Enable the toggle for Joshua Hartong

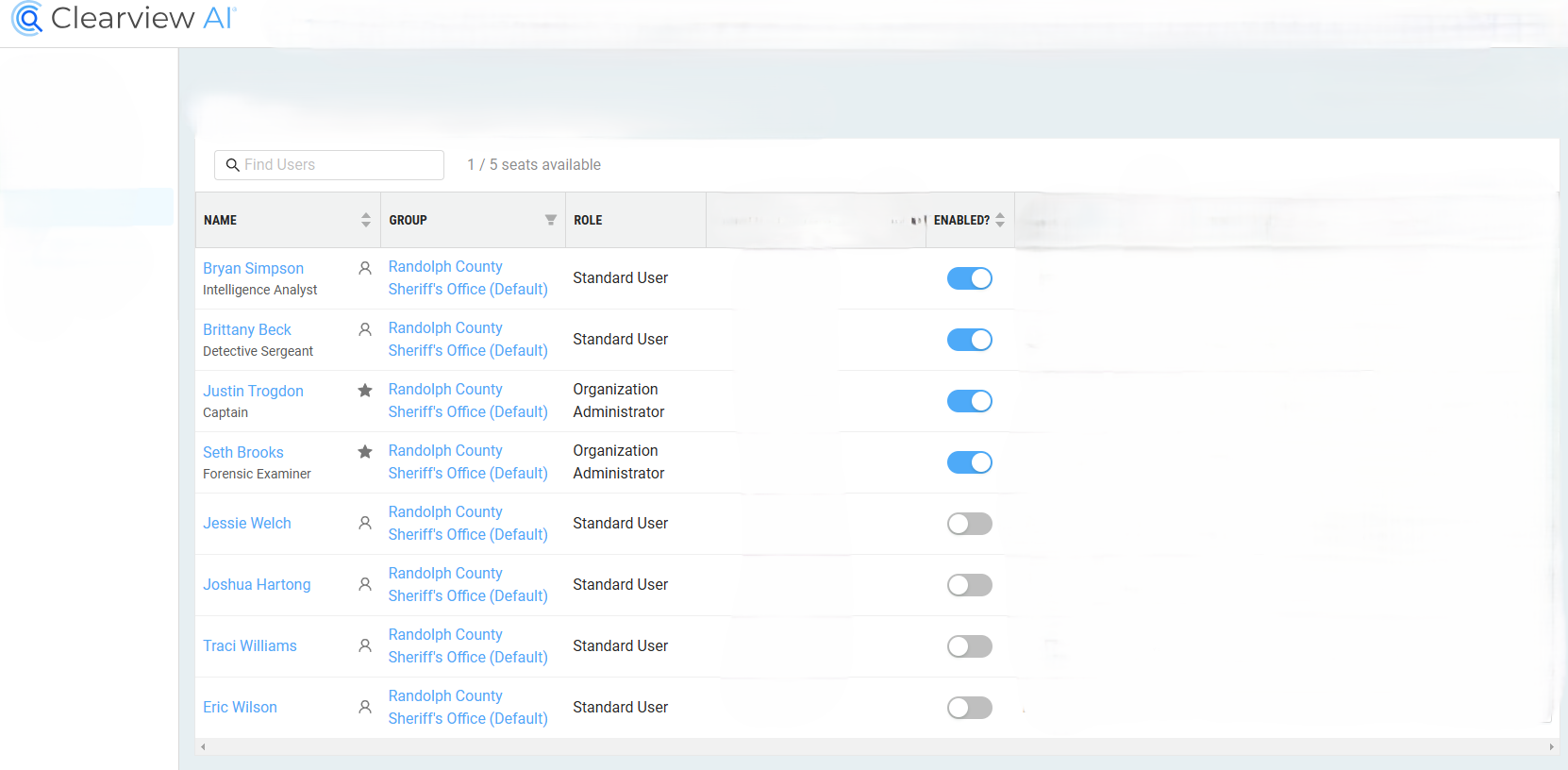pyautogui.click(x=969, y=585)
